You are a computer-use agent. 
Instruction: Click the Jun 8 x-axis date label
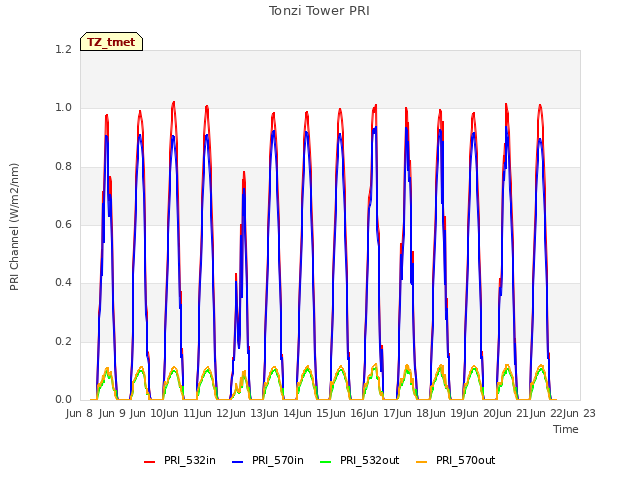pos(79,413)
